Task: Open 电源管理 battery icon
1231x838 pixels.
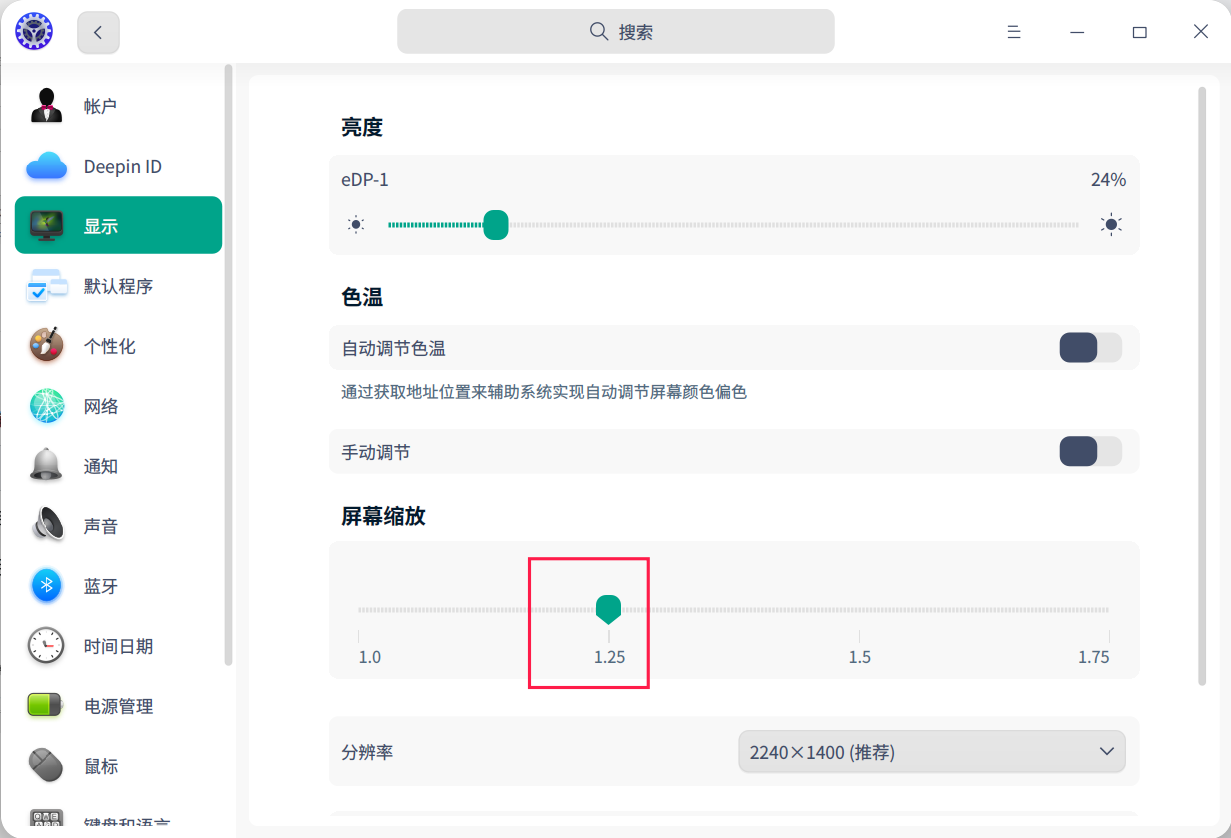Action: coord(46,706)
